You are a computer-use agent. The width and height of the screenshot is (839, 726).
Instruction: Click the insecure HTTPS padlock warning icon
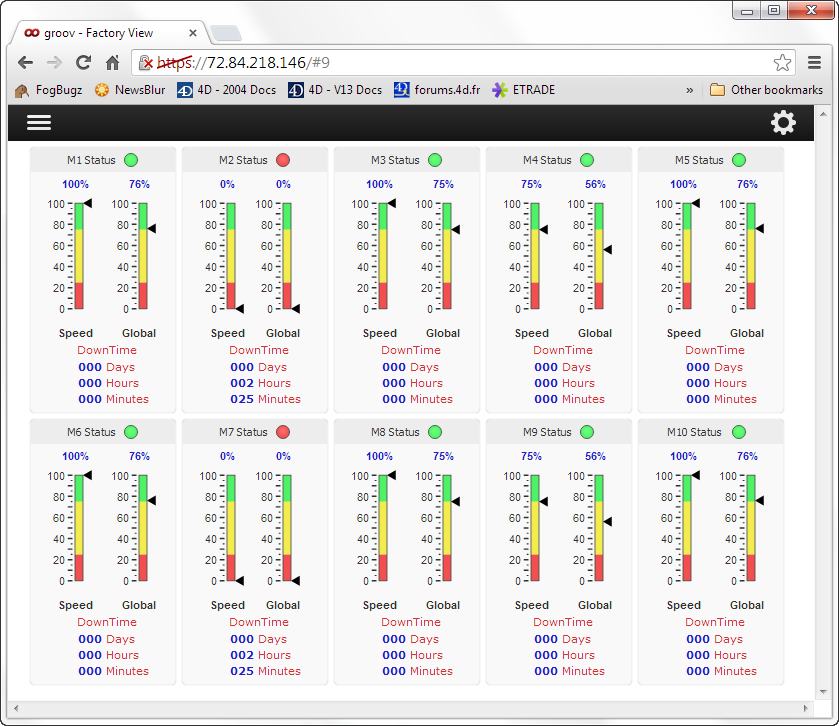[x=146, y=63]
